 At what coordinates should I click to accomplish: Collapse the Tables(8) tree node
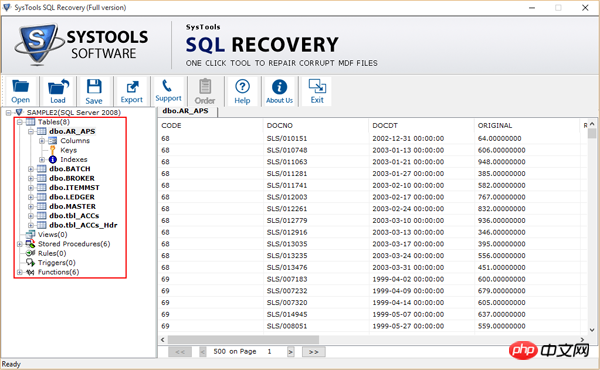pos(20,122)
